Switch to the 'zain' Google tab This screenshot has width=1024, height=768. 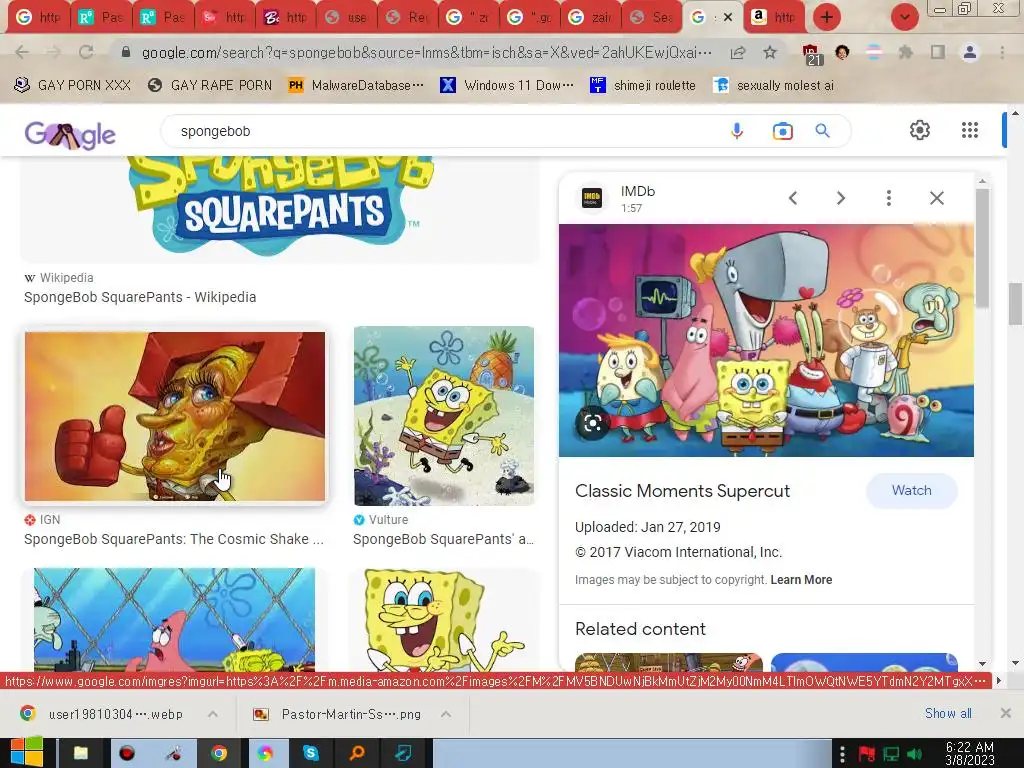[x=590, y=18]
